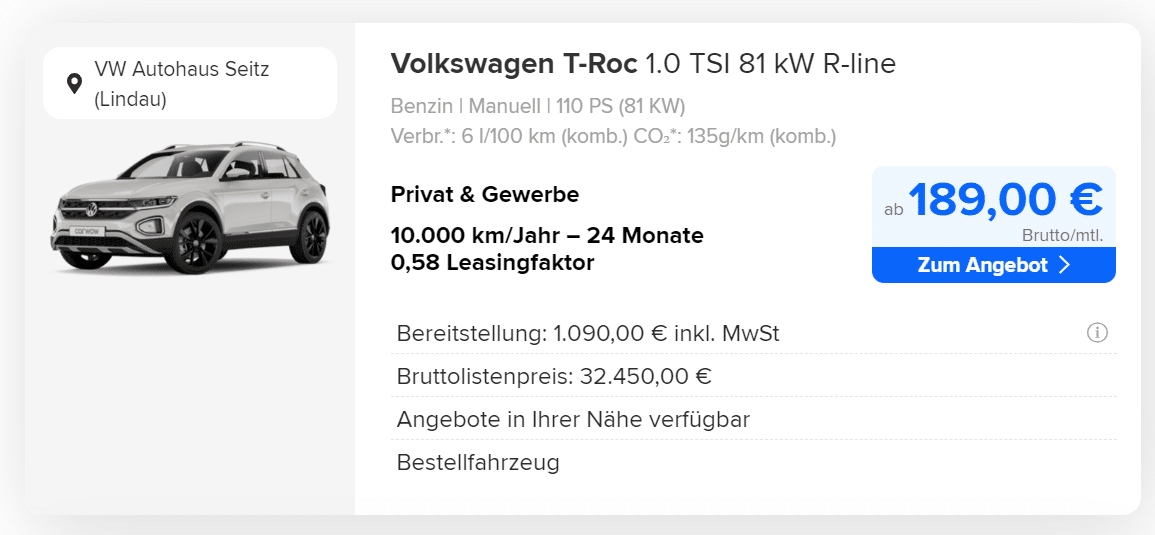Click the Brutto/mtl. label under price
Image resolution: width=1155 pixels, height=535 pixels.
1063,236
